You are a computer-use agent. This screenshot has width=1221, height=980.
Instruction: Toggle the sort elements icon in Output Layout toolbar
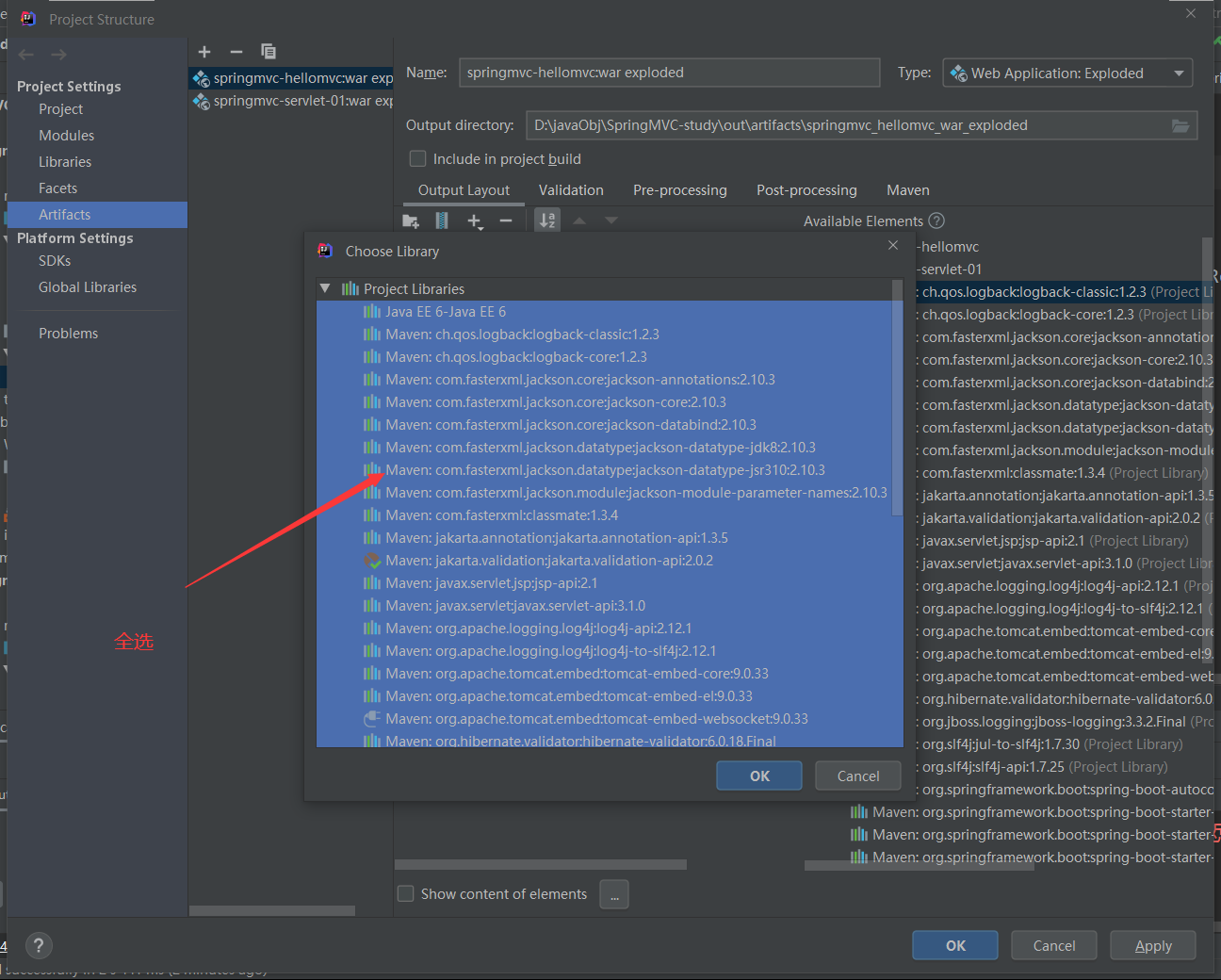[547, 220]
